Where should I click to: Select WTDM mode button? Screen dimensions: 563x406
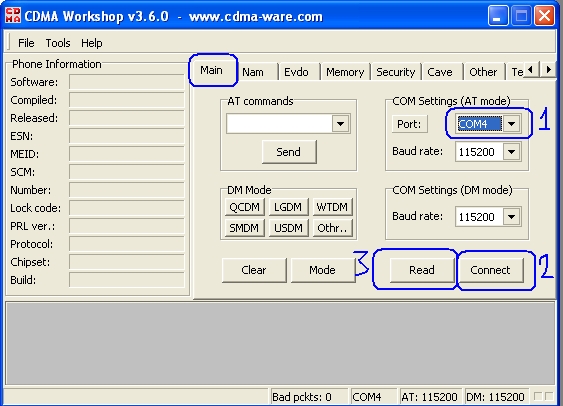(x=332, y=207)
